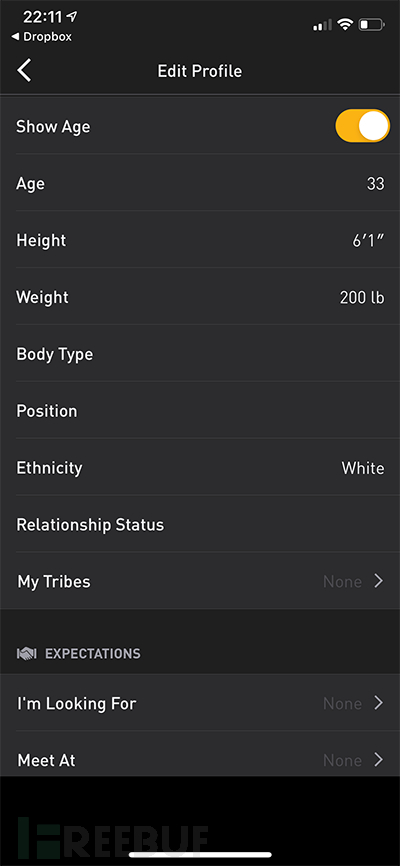Tap the location arrow icon near the clock
Image resolution: width=400 pixels, height=866 pixels.
click(72, 17)
